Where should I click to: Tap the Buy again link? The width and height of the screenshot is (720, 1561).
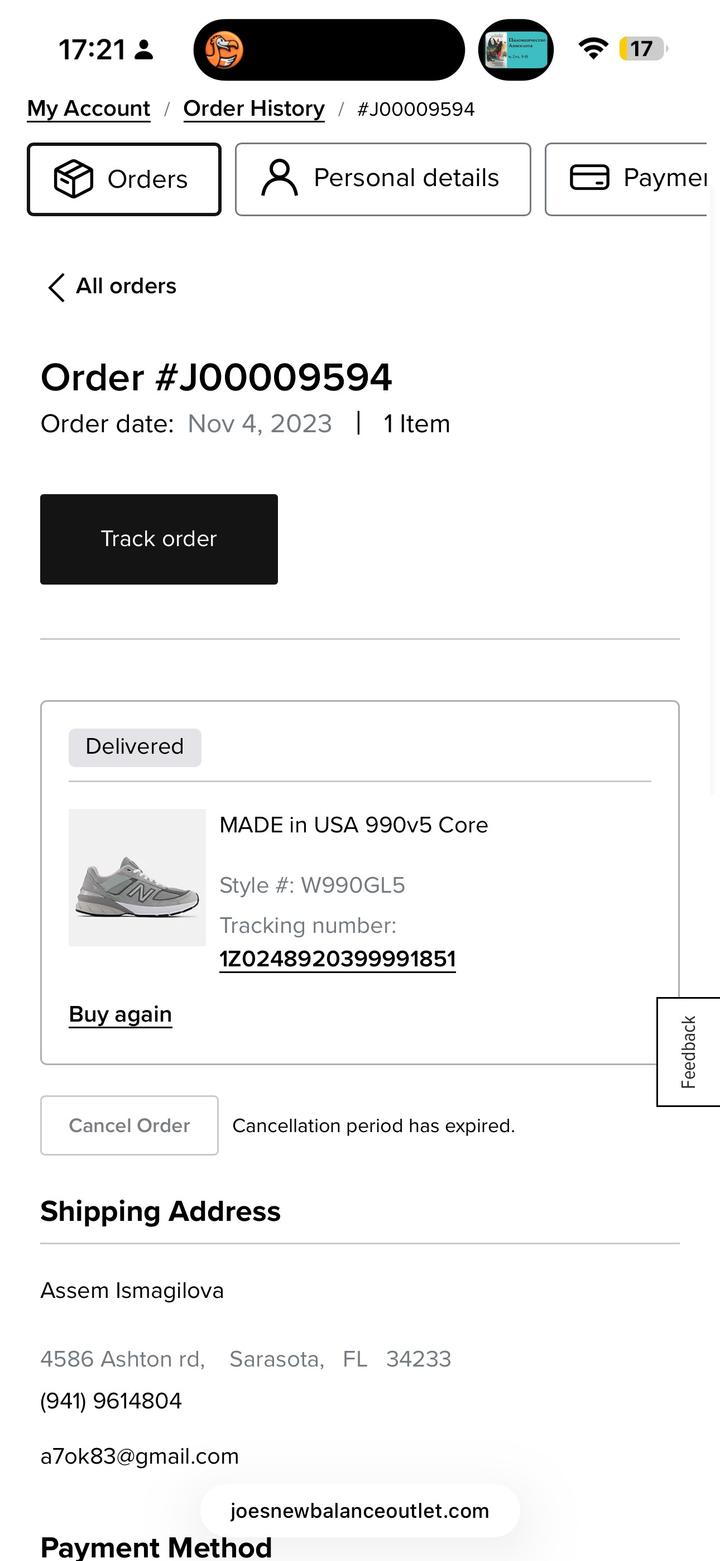point(120,1014)
